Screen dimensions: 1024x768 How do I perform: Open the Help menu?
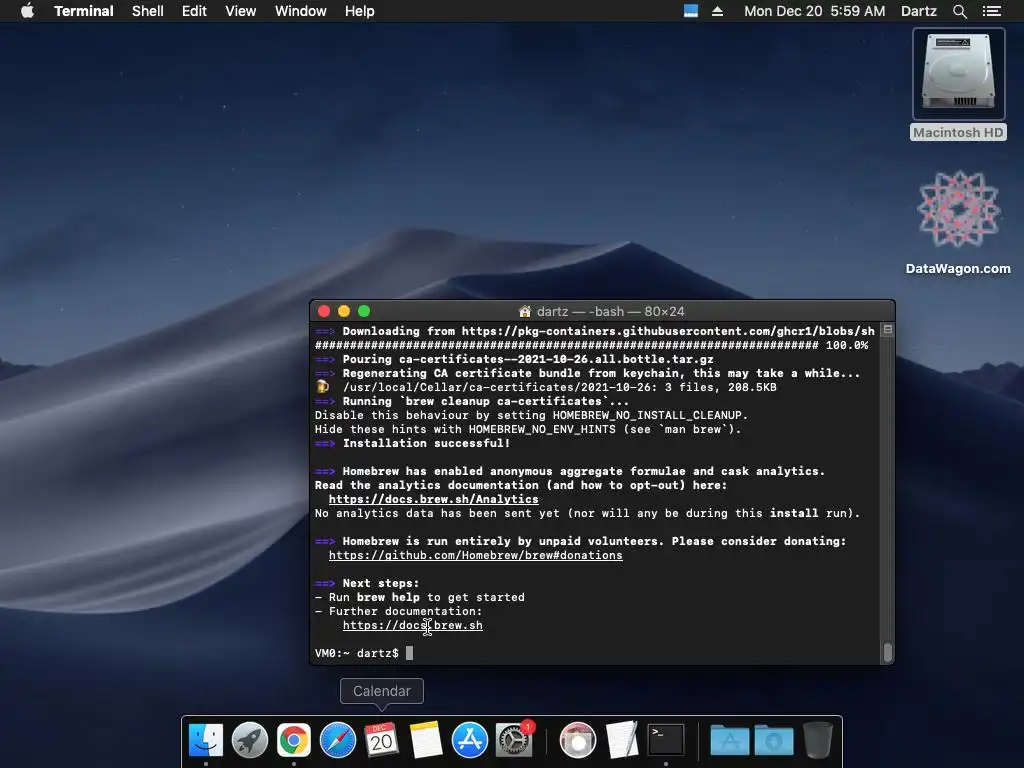click(x=359, y=11)
